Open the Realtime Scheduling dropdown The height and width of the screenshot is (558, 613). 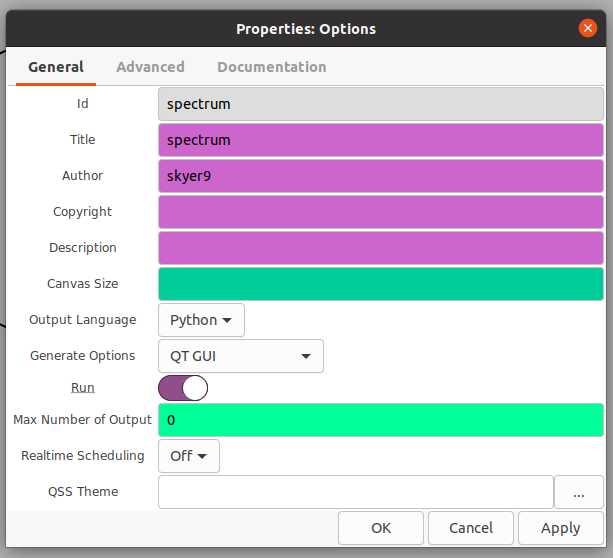pyautogui.click(x=188, y=456)
